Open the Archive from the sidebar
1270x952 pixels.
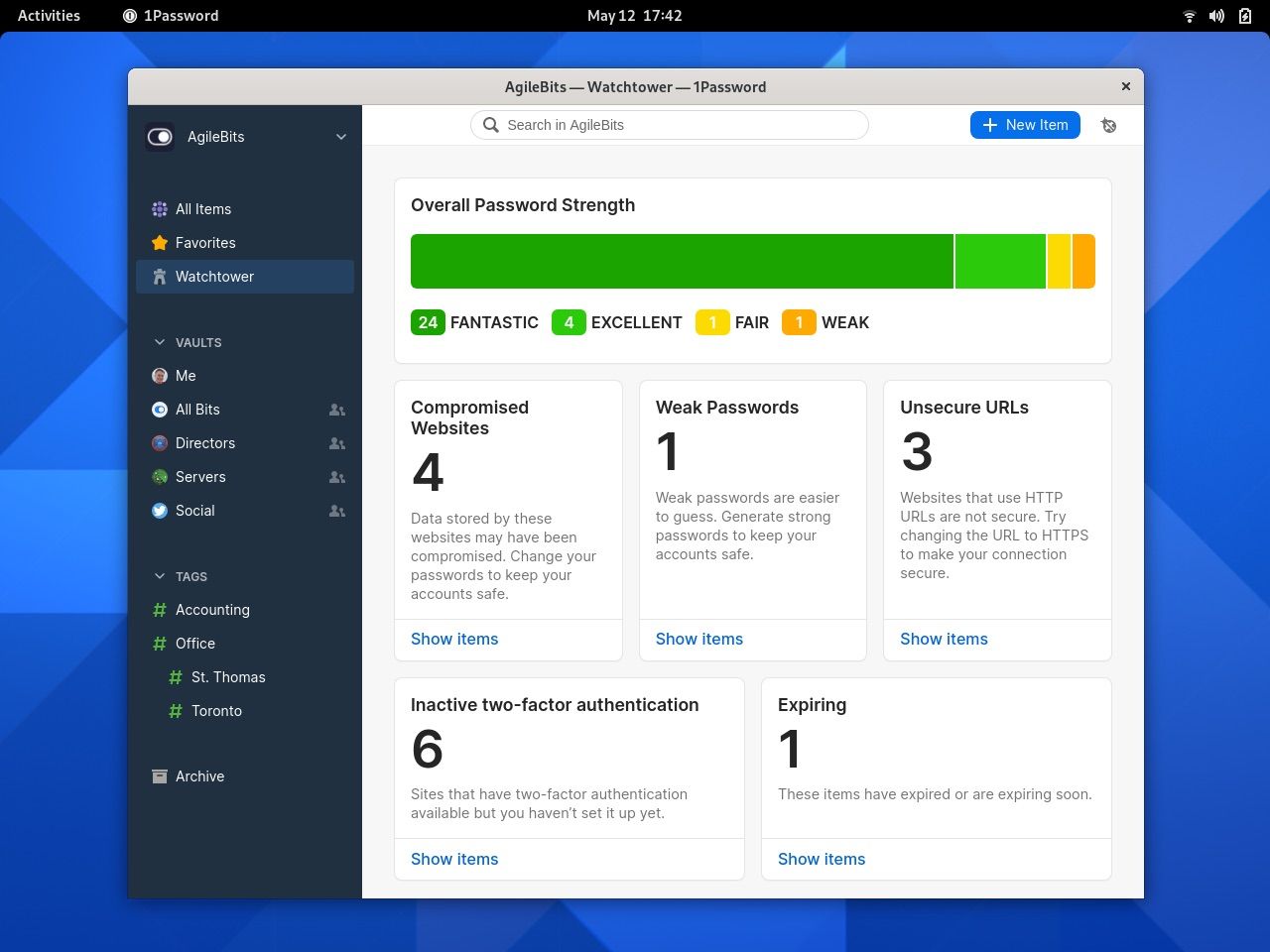coord(160,776)
